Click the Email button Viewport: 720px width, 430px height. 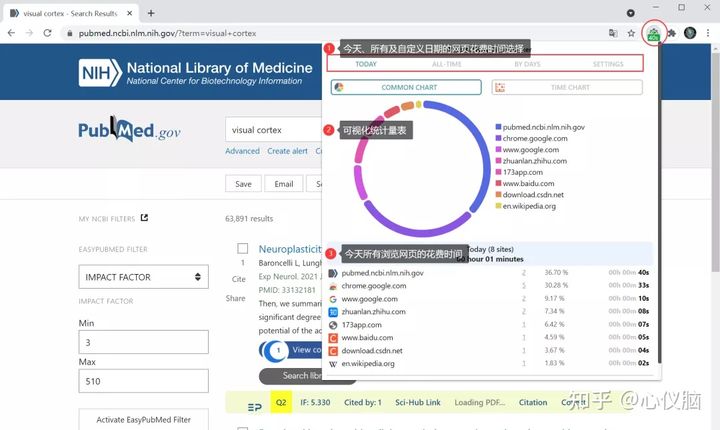click(284, 184)
